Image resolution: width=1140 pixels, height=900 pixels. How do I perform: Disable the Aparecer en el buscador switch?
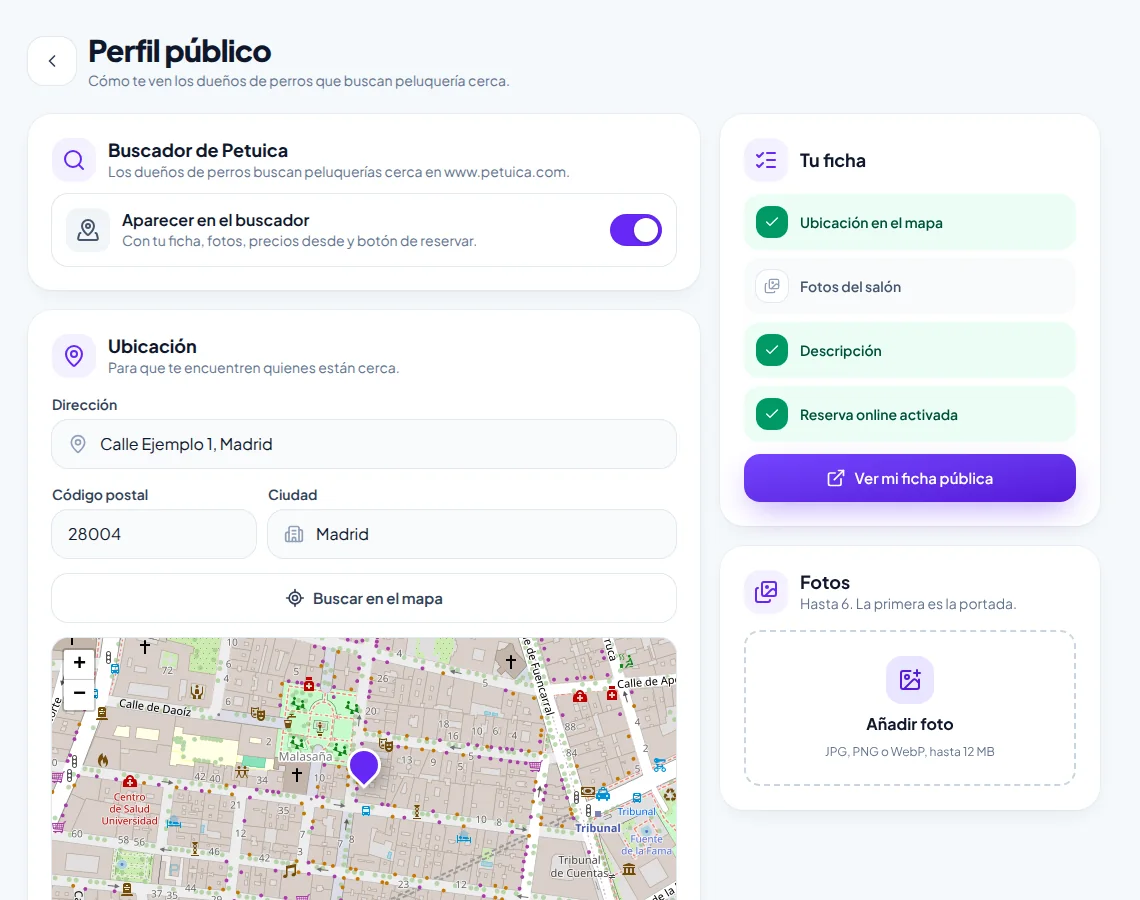point(635,230)
